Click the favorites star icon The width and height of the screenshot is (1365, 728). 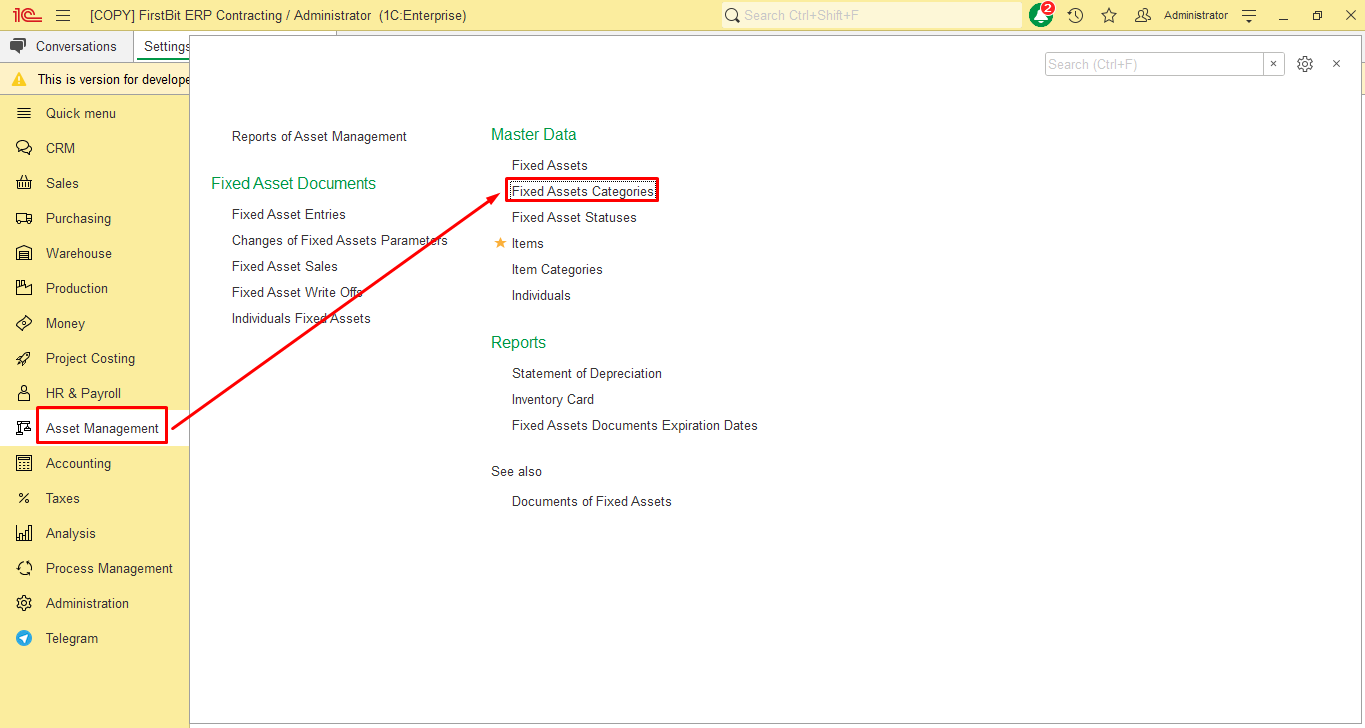1109,16
